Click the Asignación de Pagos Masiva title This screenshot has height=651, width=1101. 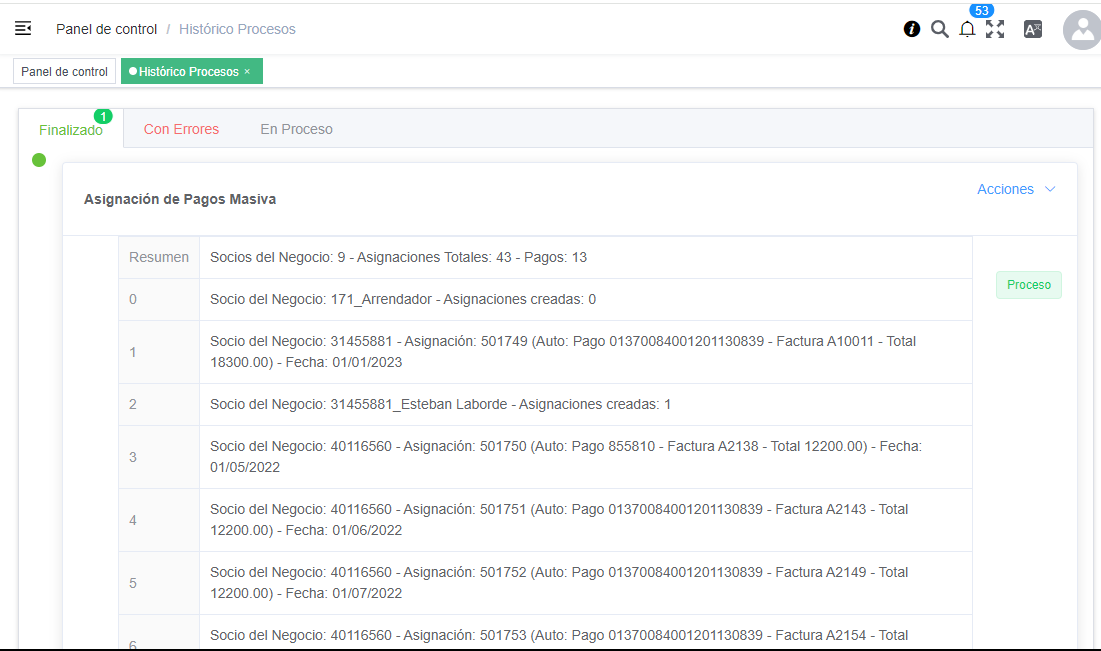pyautogui.click(x=180, y=199)
